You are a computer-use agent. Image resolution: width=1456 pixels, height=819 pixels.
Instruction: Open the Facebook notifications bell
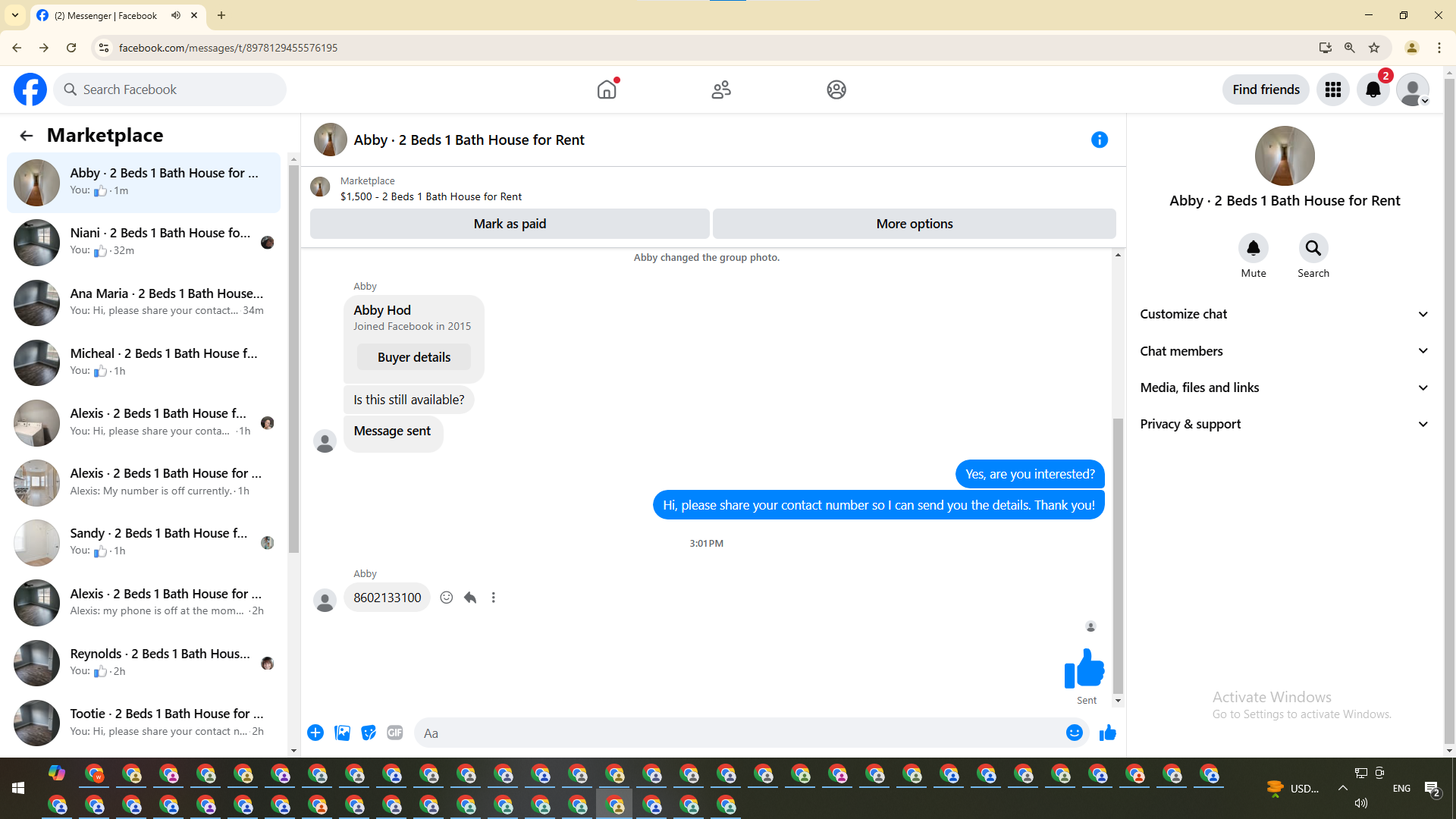[x=1373, y=89]
